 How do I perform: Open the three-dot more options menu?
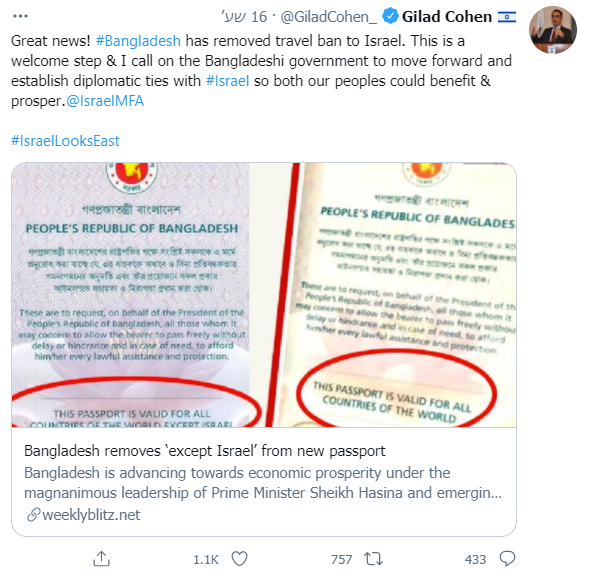20,16
